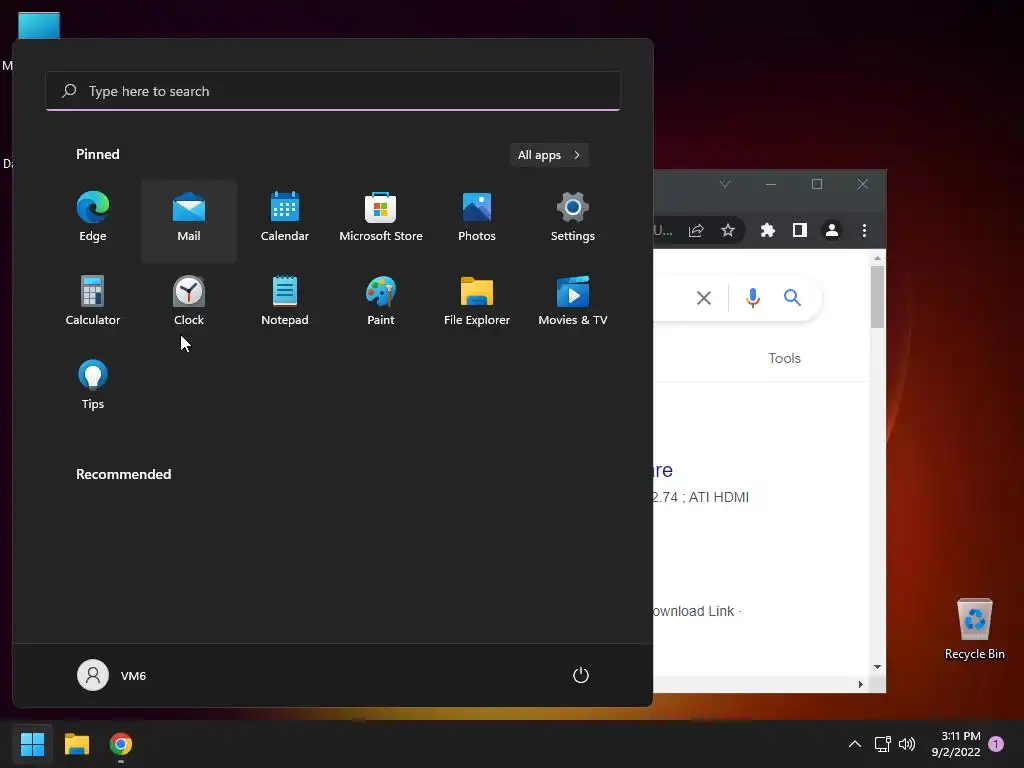Switch to Chrome from the taskbar
Viewport: 1024px width, 768px height.
click(121, 744)
